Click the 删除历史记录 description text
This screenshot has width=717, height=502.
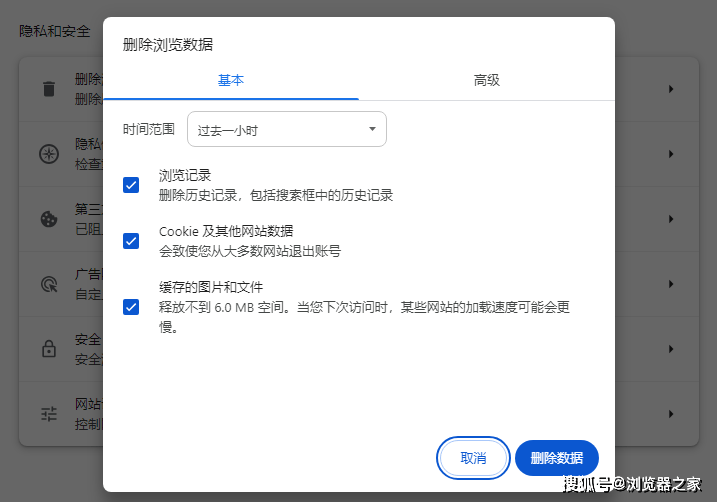tap(276, 195)
